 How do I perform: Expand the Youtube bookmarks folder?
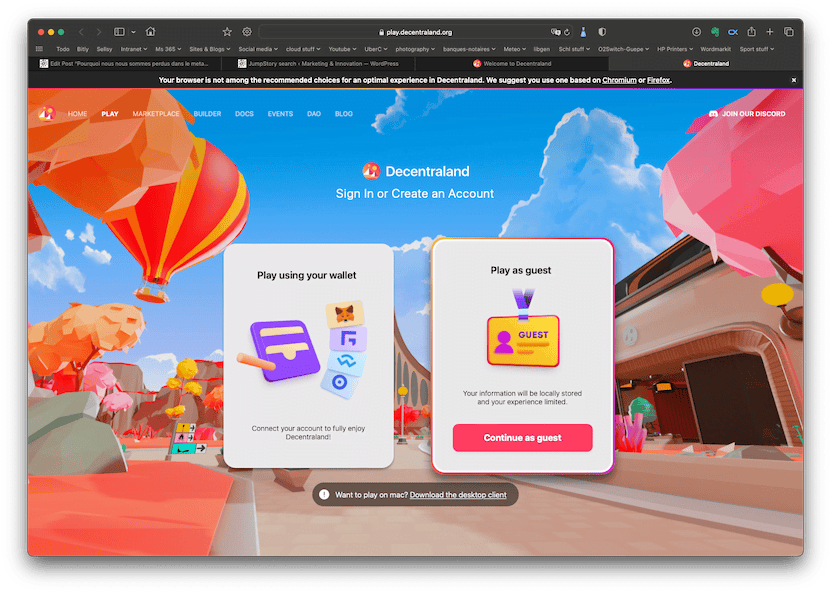pos(342,49)
